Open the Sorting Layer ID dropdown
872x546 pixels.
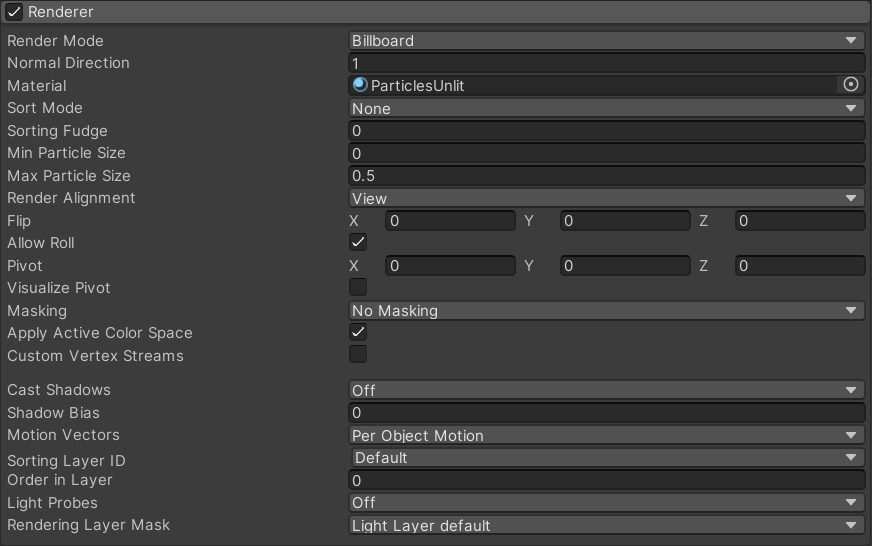pyautogui.click(x=608, y=458)
